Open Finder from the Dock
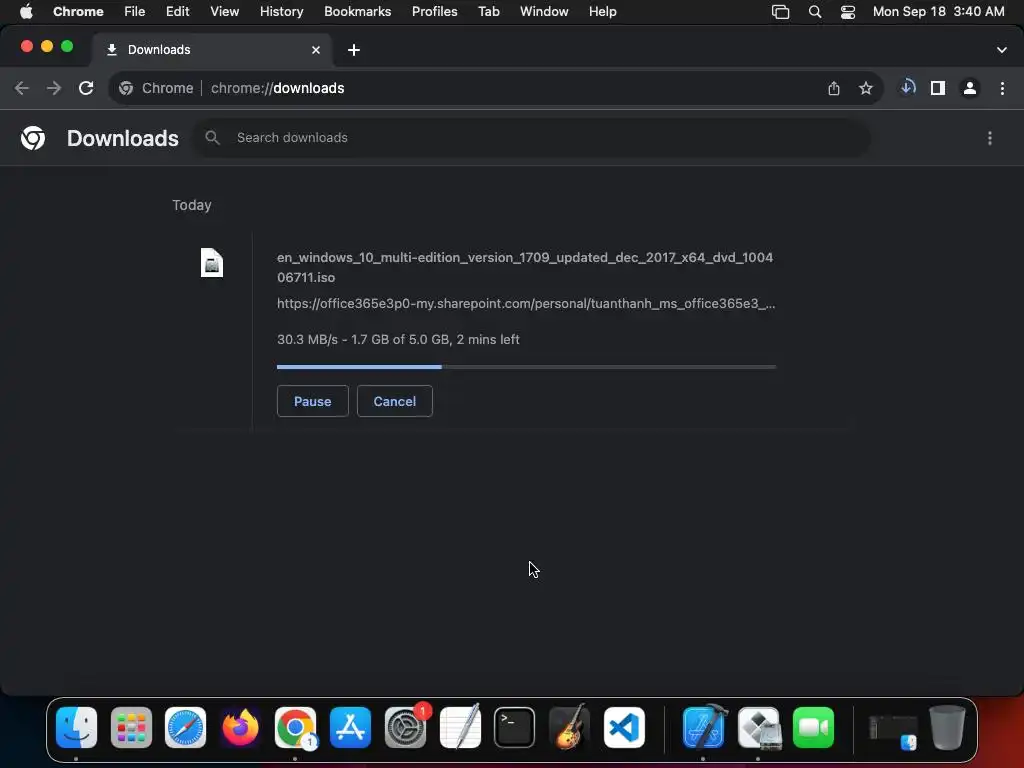The width and height of the screenshot is (1024, 768). 76,727
